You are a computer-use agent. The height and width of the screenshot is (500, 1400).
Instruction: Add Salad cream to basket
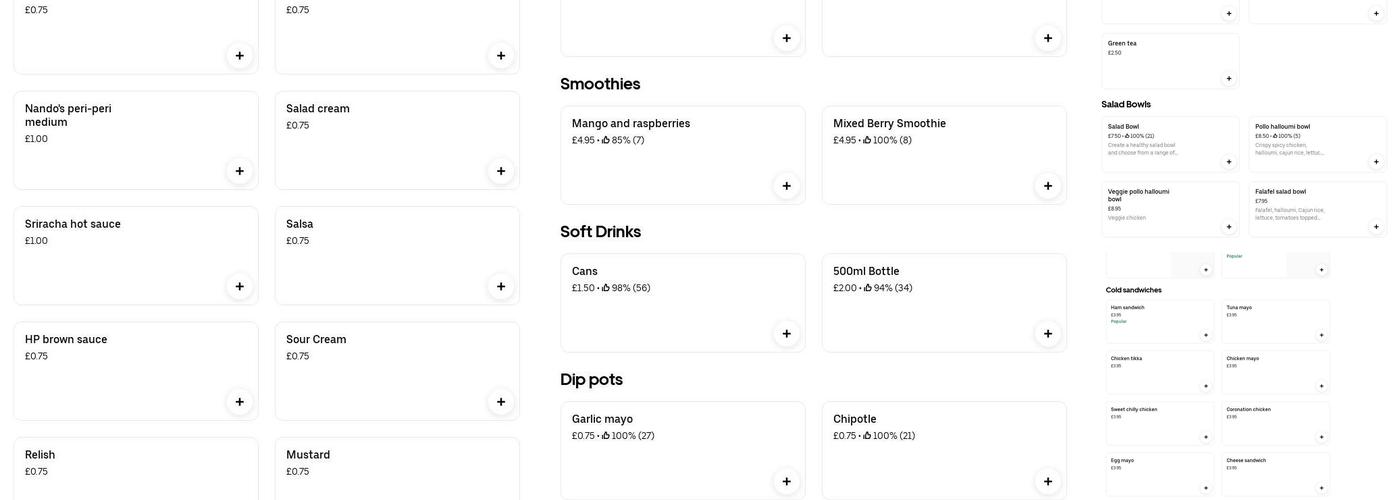point(501,171)
